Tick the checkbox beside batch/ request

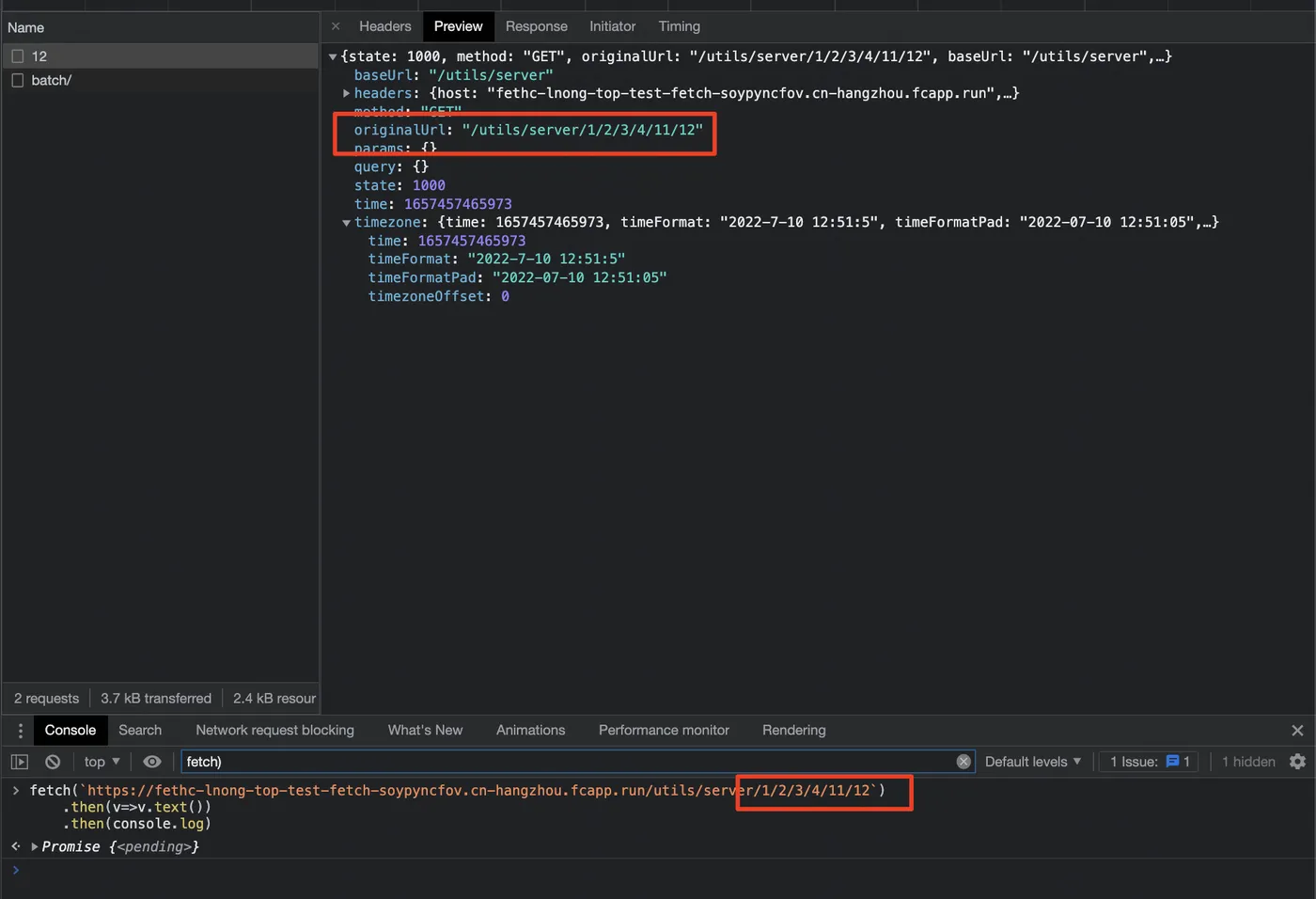[17, 81]
